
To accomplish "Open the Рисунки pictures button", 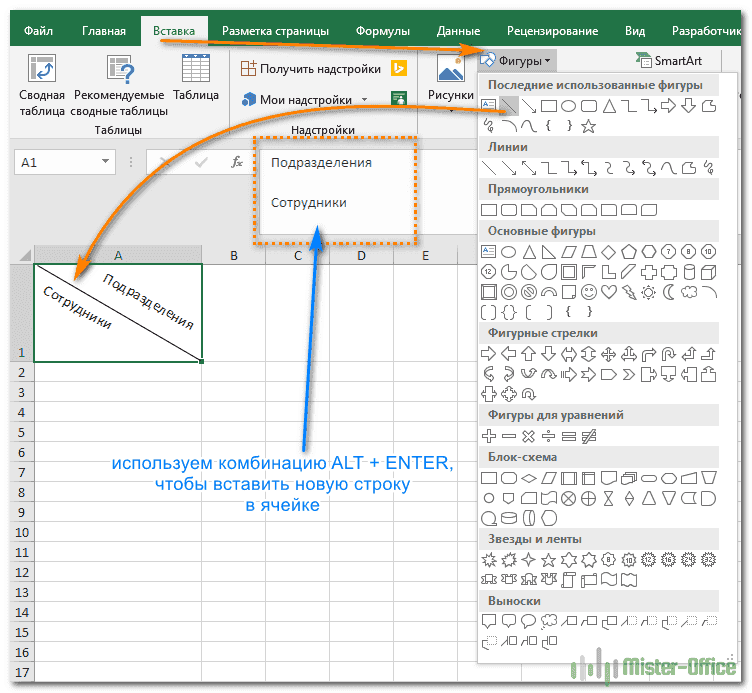I will [x=451, y=80].
